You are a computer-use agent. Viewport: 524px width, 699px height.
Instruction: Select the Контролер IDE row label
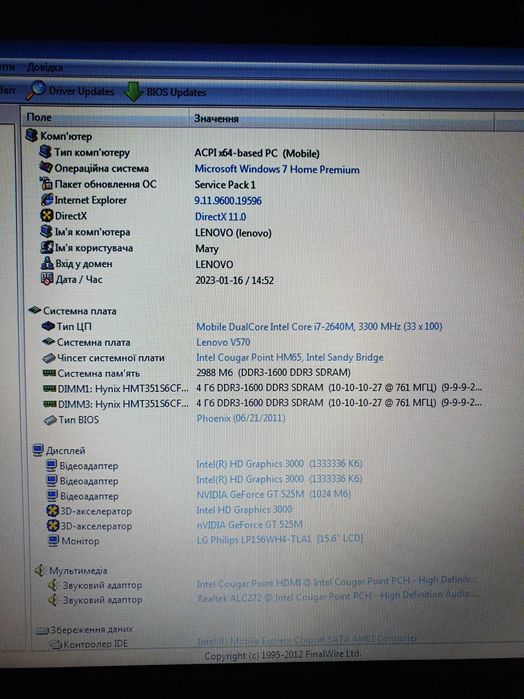pyautogui.click(x=95, y=644)
